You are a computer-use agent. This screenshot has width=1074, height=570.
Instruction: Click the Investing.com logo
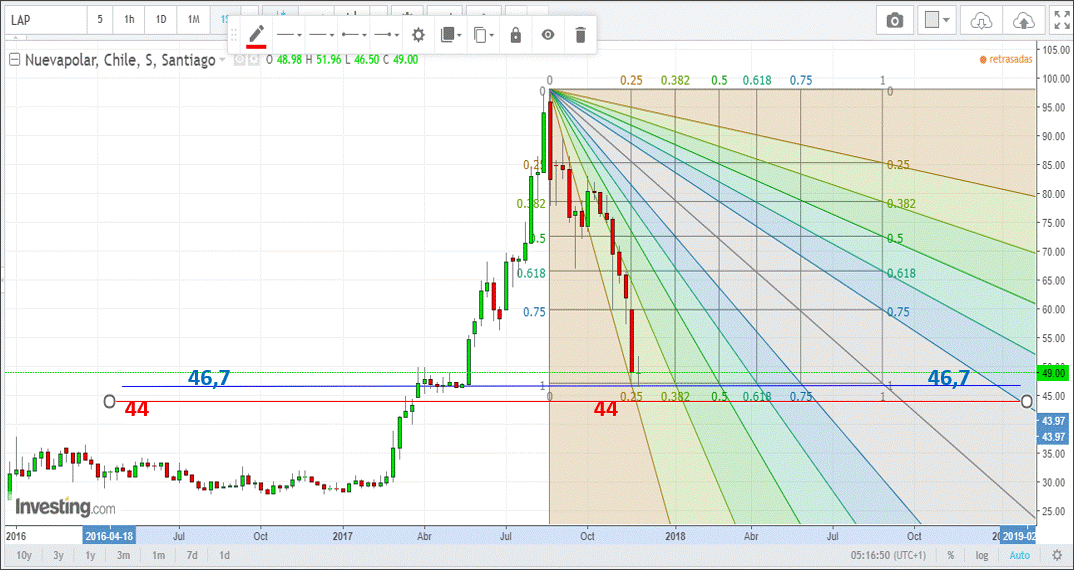coord(65,508)
